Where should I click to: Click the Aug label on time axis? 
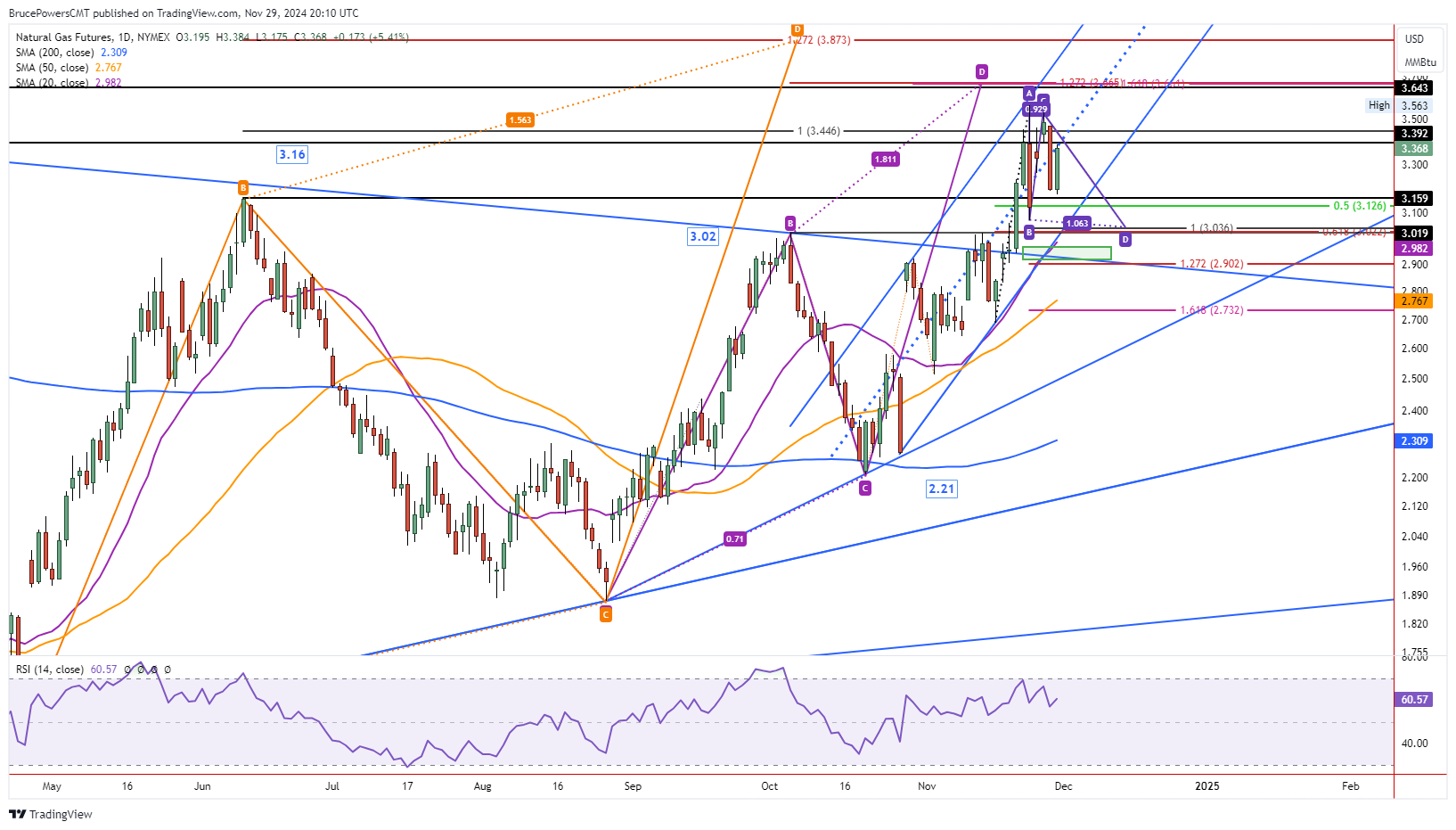tap(482, 786)
